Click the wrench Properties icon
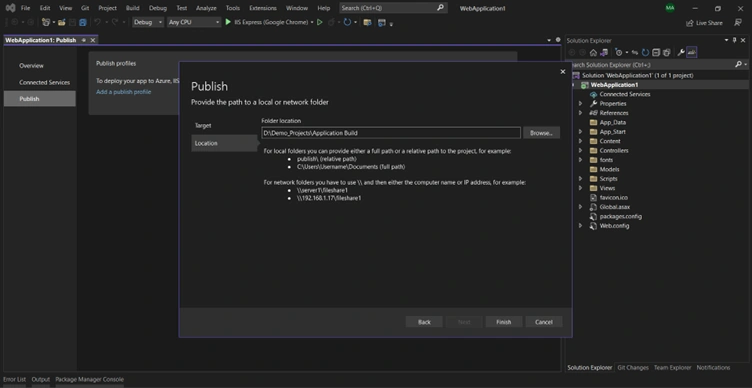752x388 pixels. coord(681,53)
